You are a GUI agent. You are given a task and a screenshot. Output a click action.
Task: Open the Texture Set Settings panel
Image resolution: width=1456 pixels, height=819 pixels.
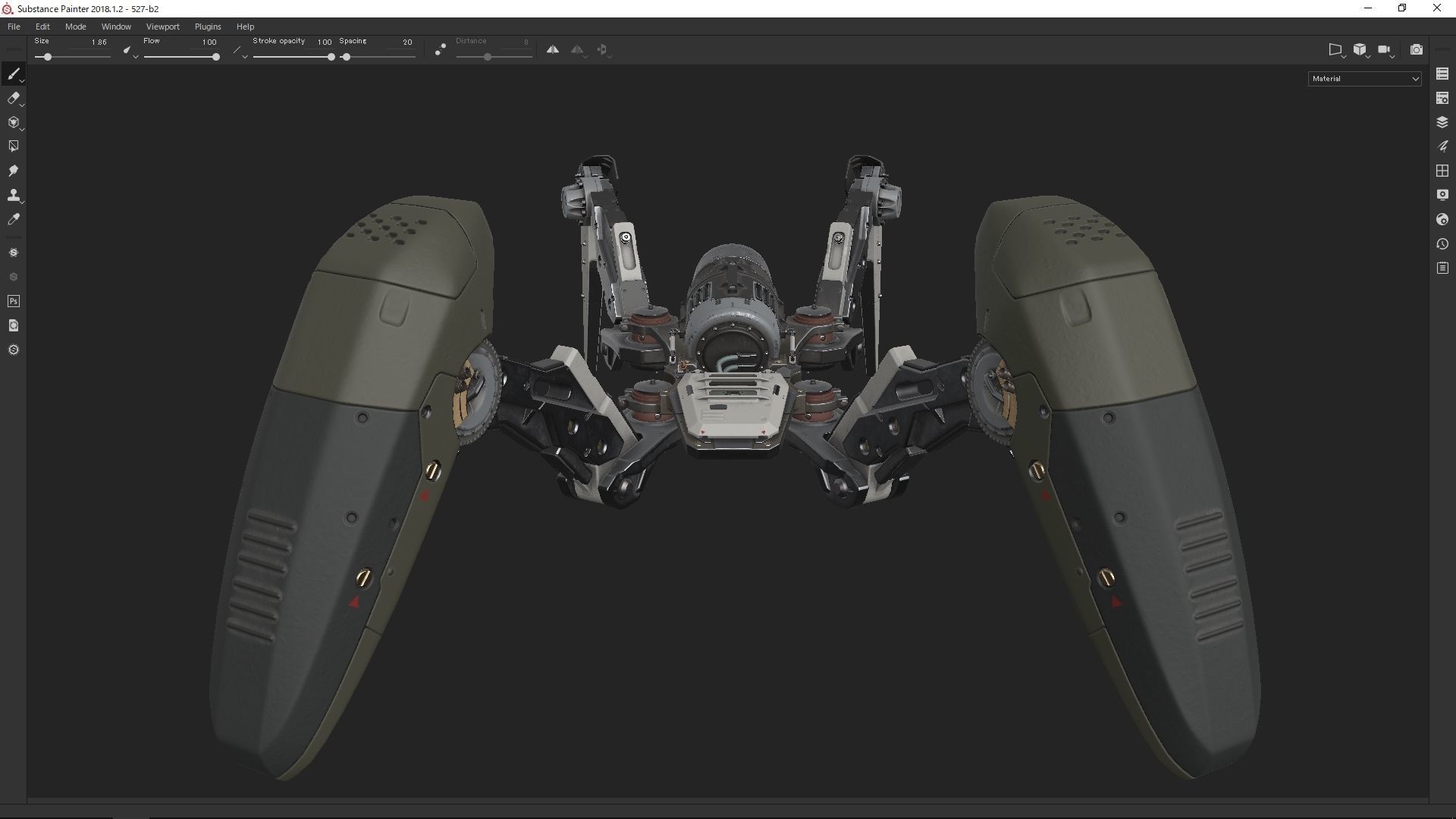point(1442,98)
